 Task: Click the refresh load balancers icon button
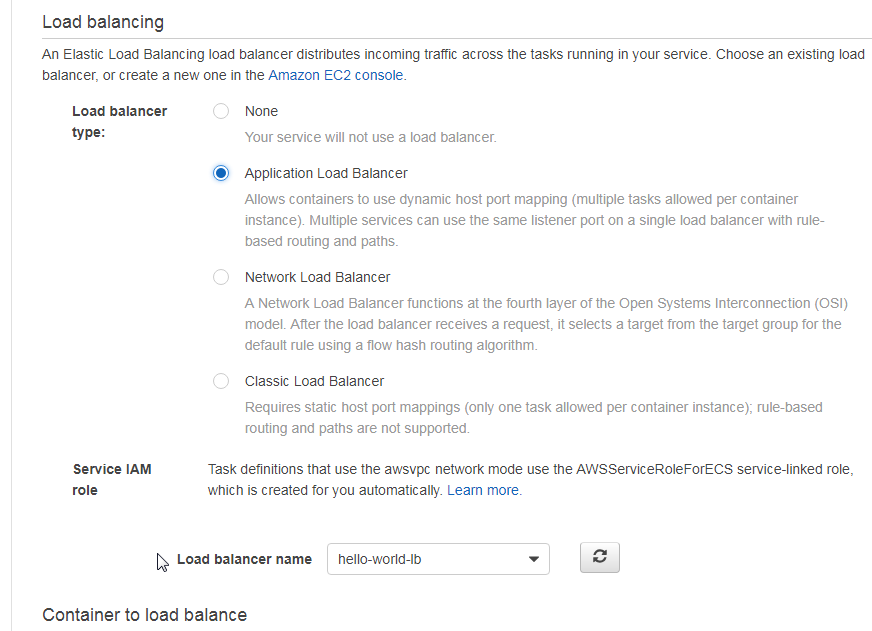(x=600, y=558)
